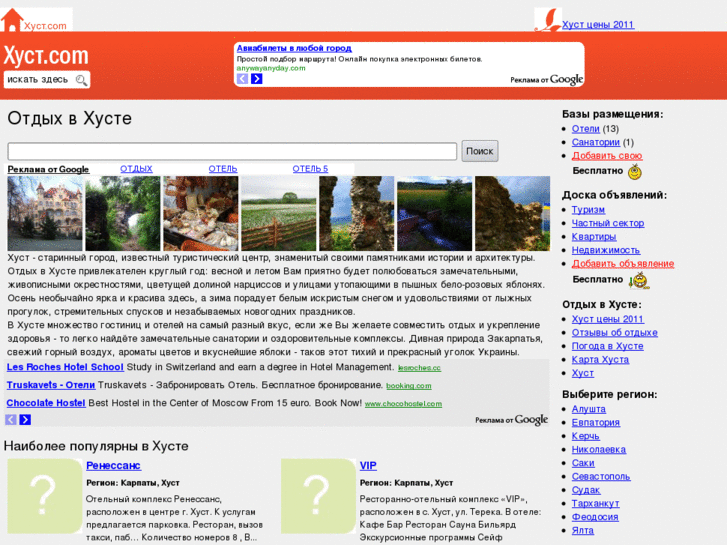The width and height of the screenshot is (727, 545).
Task: Open the Санатории link
Action: [x=596, y=142]
